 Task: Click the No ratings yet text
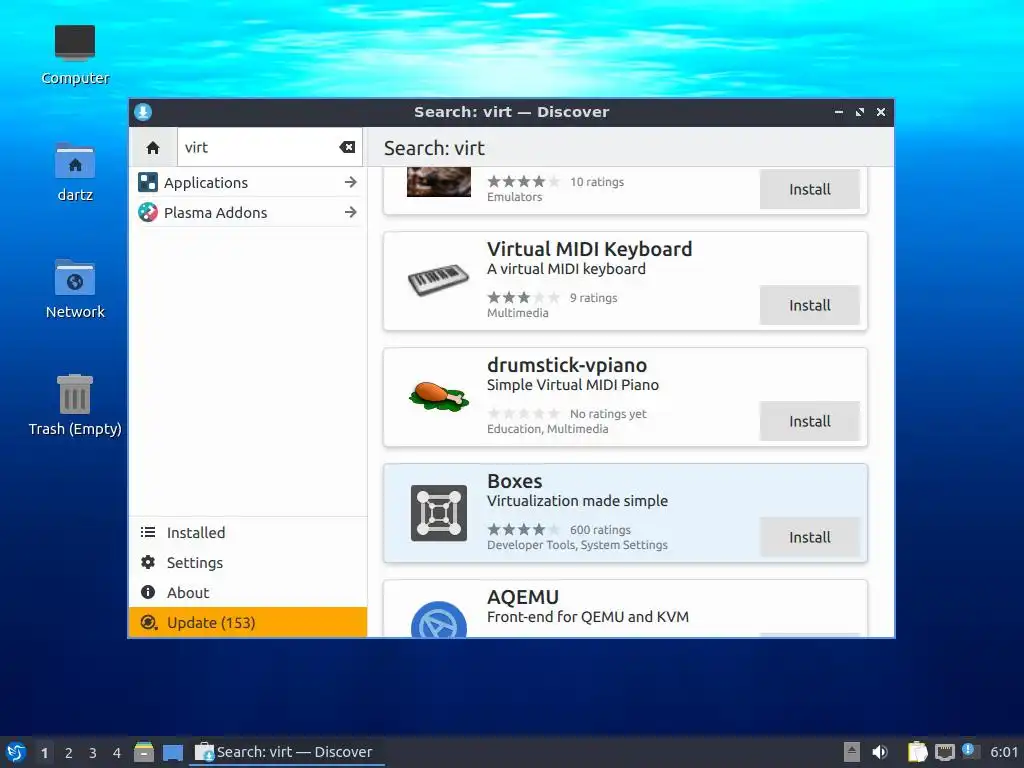pyautogui.click(x=608, y=413)
